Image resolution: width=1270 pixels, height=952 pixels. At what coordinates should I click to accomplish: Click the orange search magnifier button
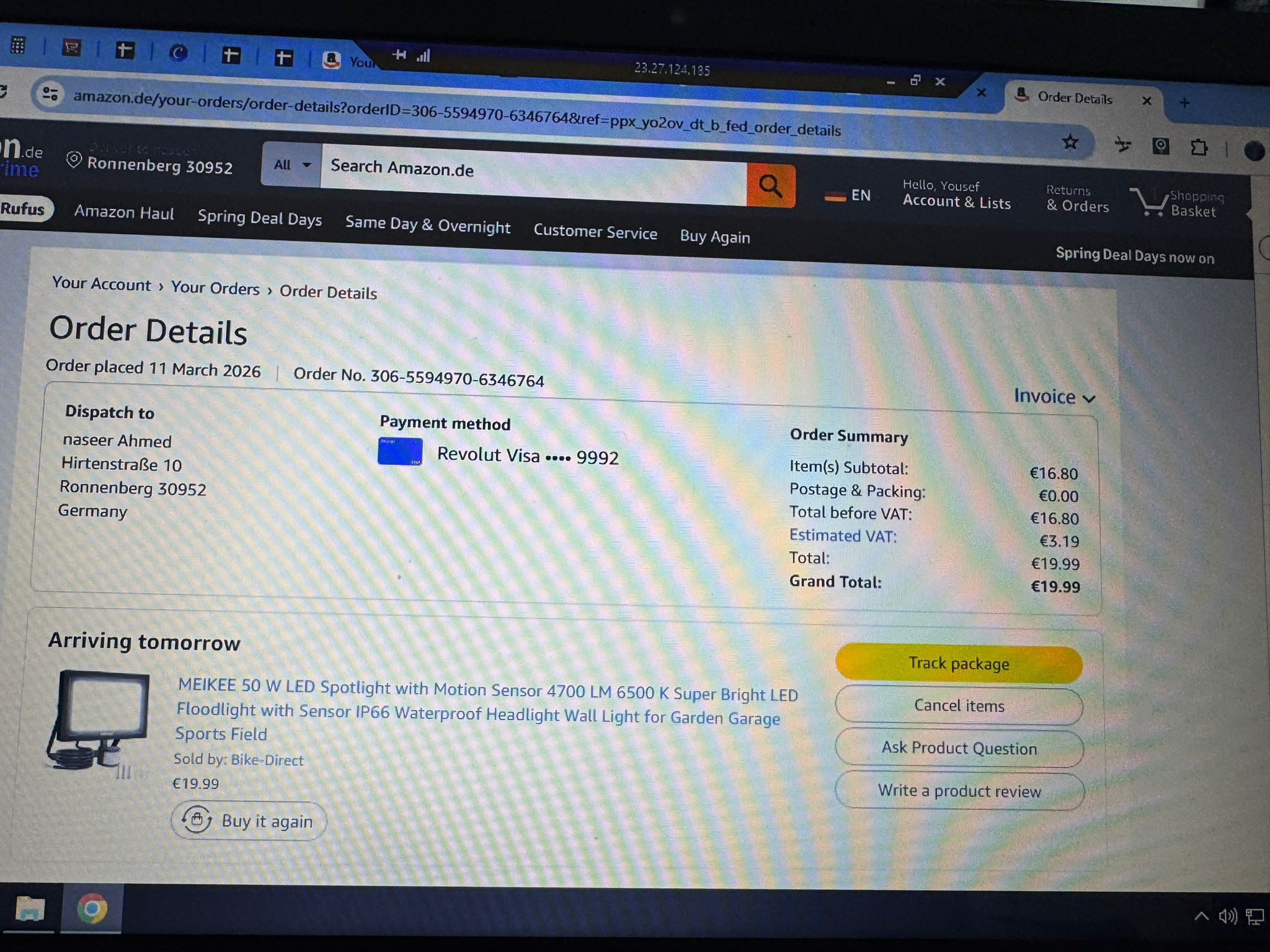pyautogui.click(x=770, y=185)
